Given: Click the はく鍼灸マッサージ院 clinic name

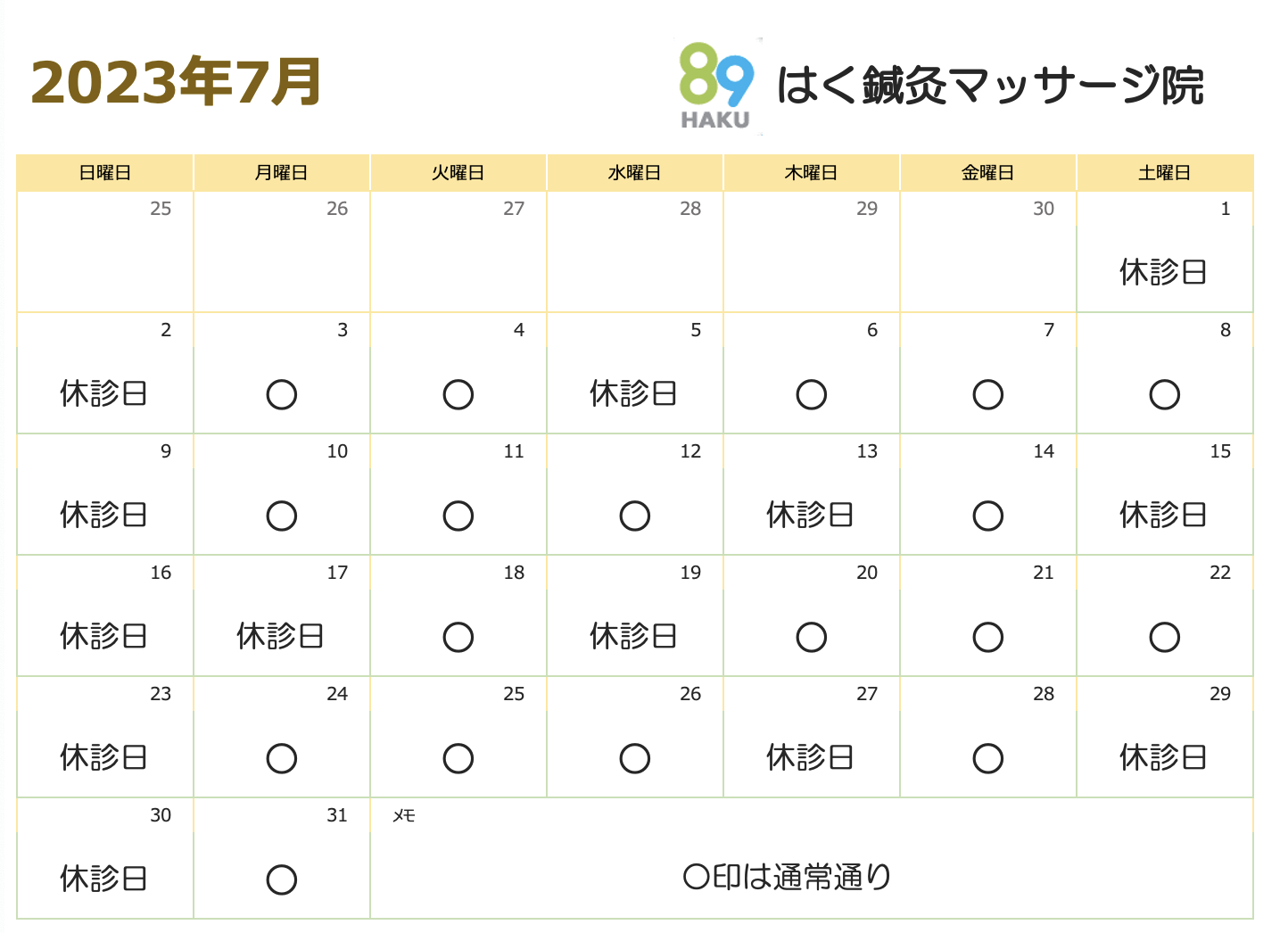Looking at the screenshot, I should (x=990, y=86).
